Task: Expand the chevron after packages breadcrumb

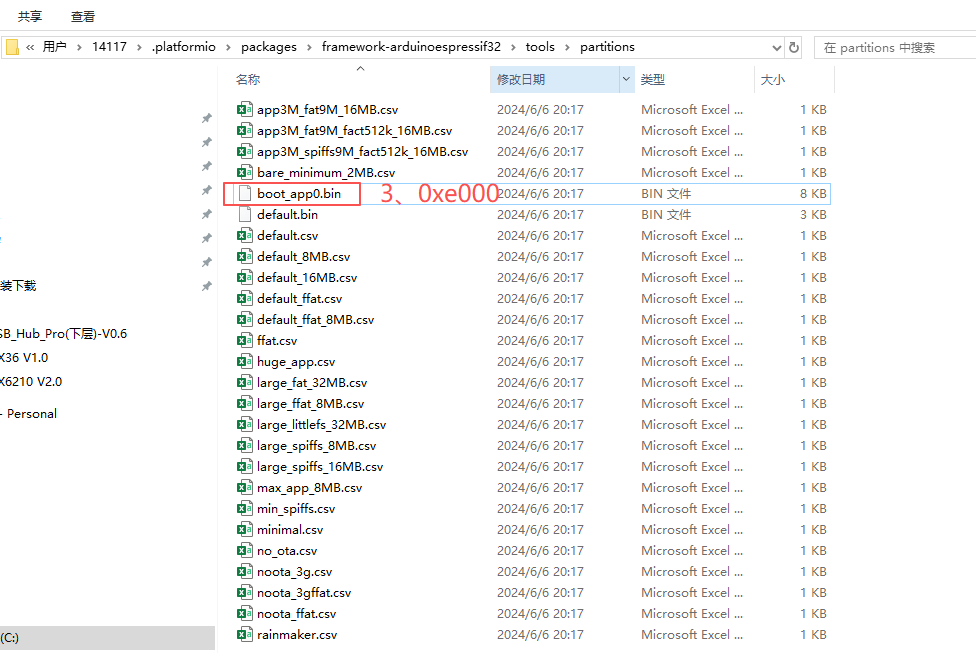Action: pos(309,47)
